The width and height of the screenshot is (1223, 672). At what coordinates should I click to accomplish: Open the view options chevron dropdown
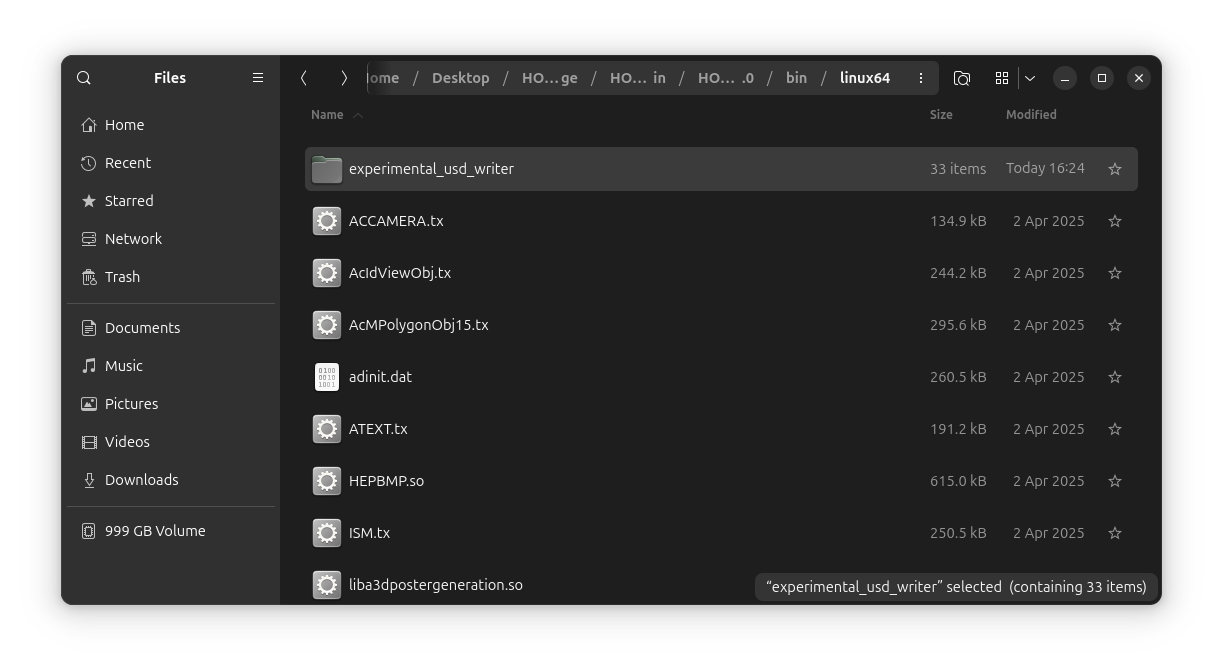(x=1030, y=77)
